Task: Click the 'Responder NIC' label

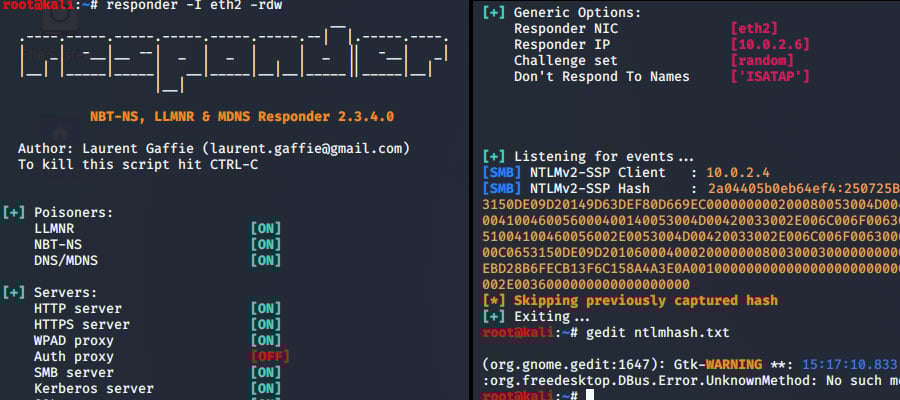Action: (x=567, y=29)
